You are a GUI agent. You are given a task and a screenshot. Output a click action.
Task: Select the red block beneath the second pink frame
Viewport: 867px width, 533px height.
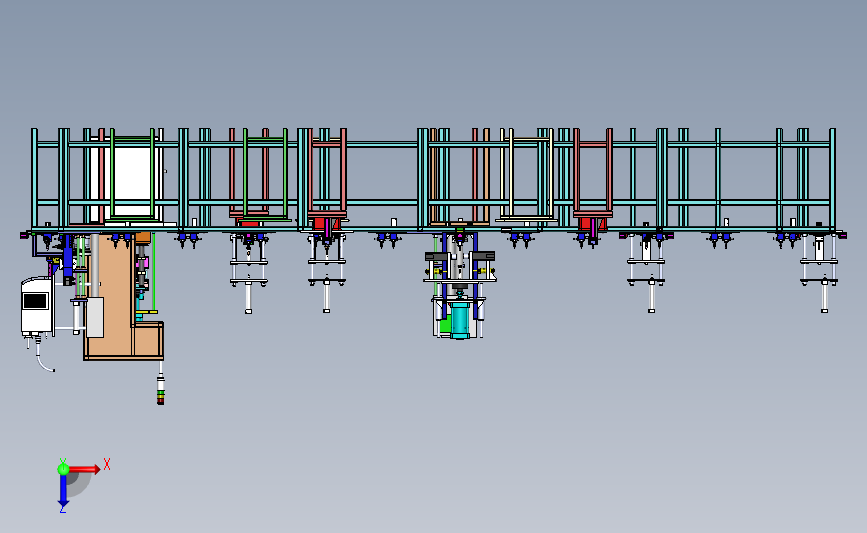pos(321,224)
